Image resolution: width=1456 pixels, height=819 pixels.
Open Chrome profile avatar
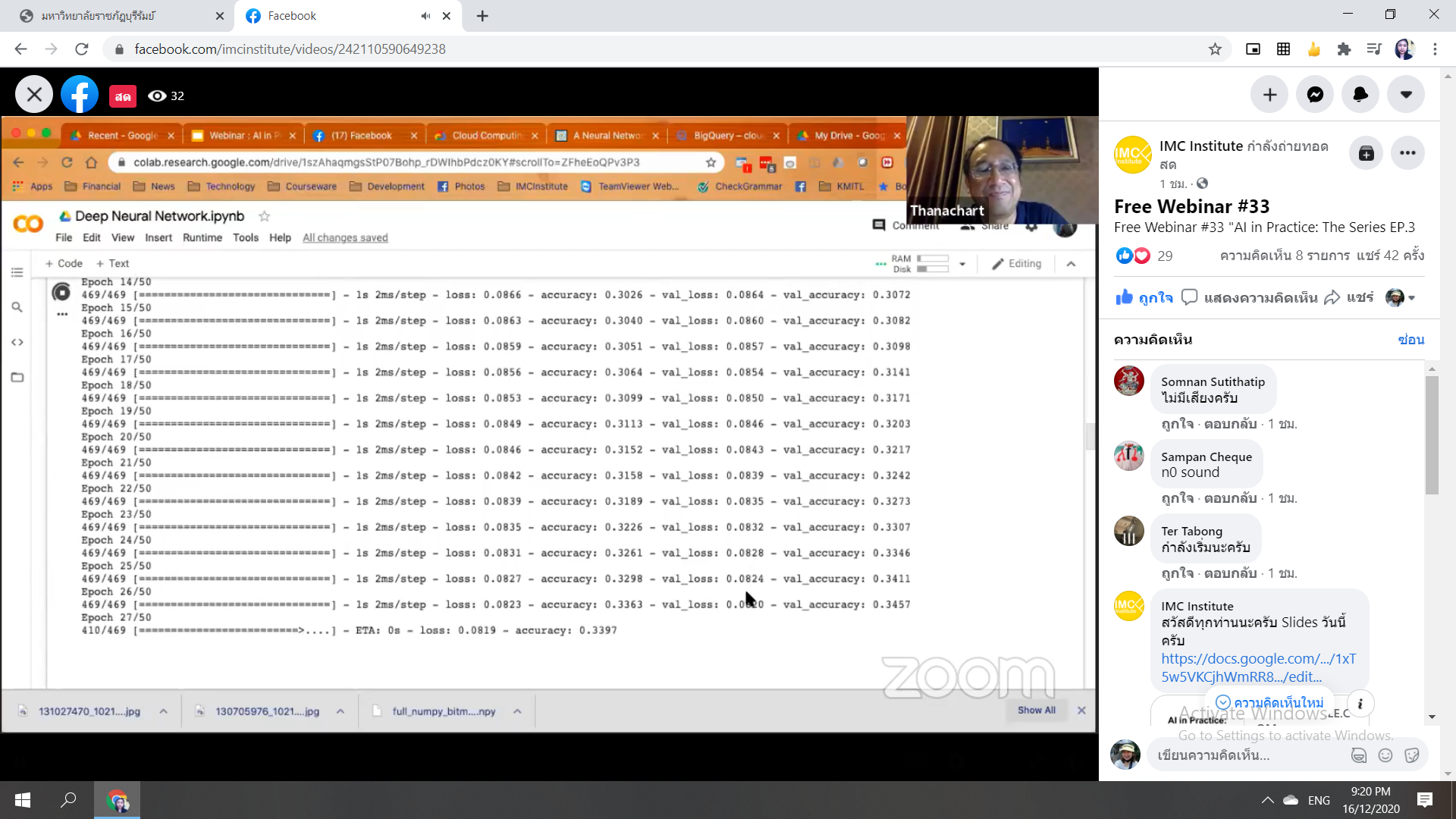pyautogui.click(x=1404, y=49)
